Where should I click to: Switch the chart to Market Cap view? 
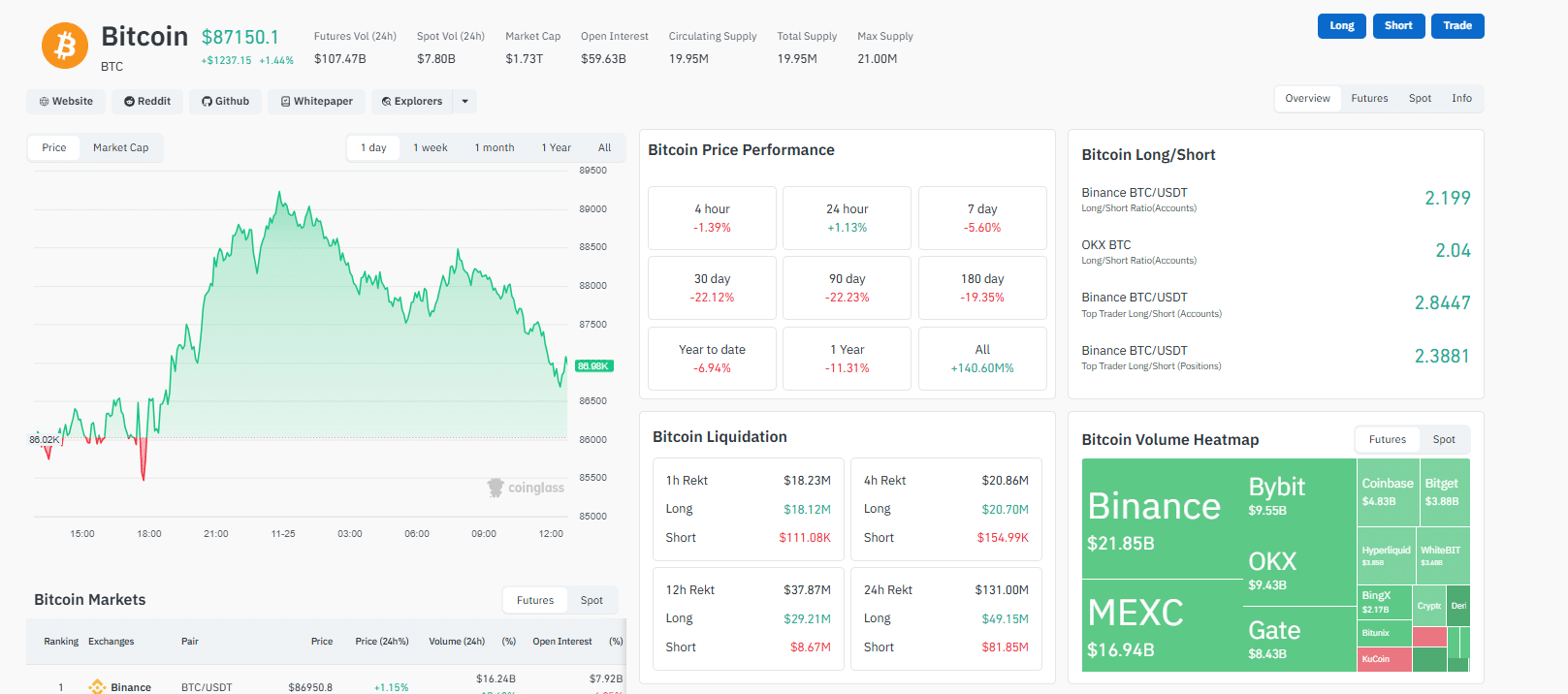(120, 147)
